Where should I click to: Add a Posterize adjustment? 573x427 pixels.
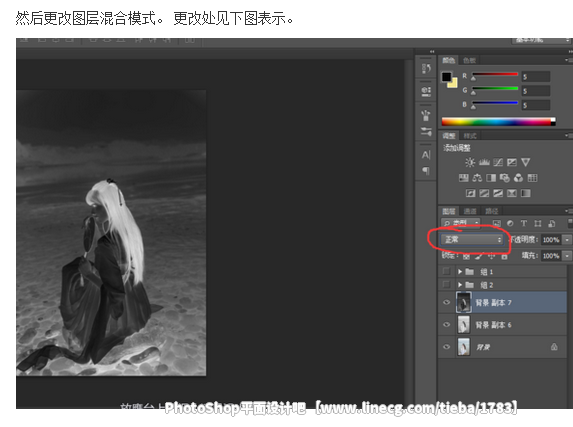coord(484,193)
